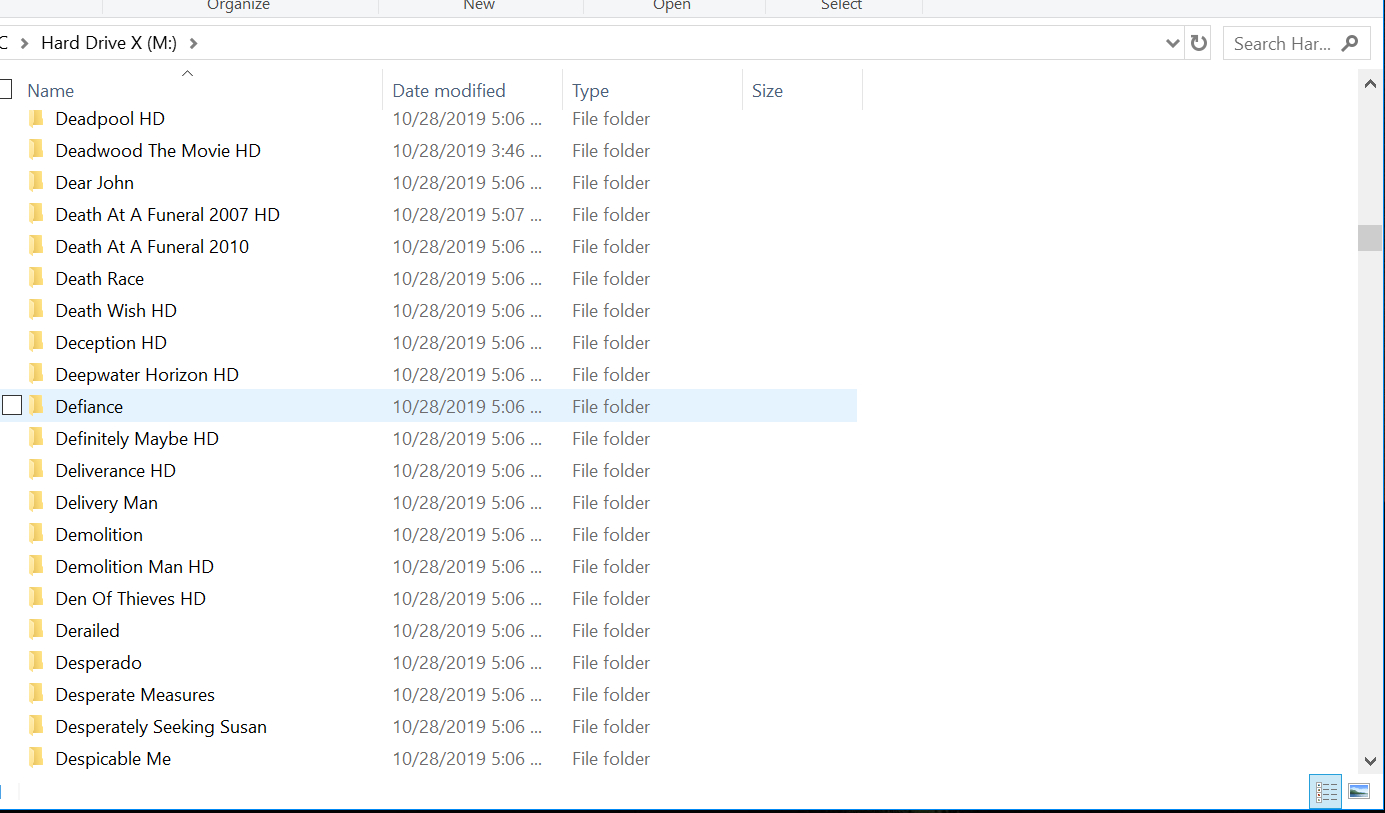The height and width of the screenshot is (813, 1385).
Task: Select the Death Race folder name
Action: pos(100,279)
